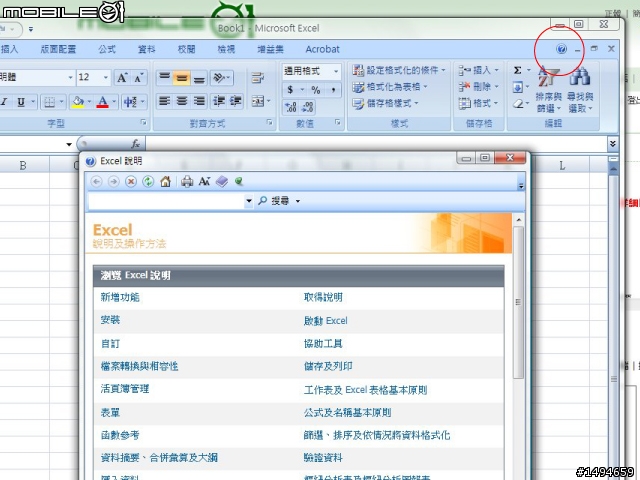Open insert cells menu 插入
The image size is (640, 480).
point(478,70)
